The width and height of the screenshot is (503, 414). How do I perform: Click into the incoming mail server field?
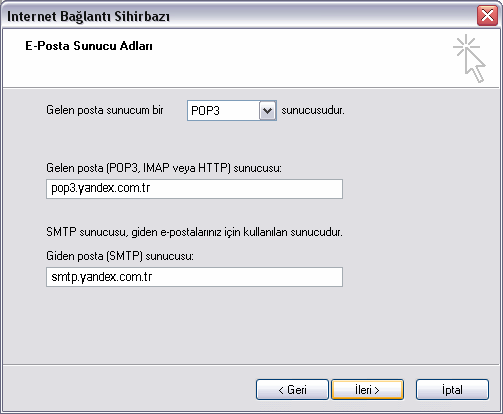[x=194, y=189]
